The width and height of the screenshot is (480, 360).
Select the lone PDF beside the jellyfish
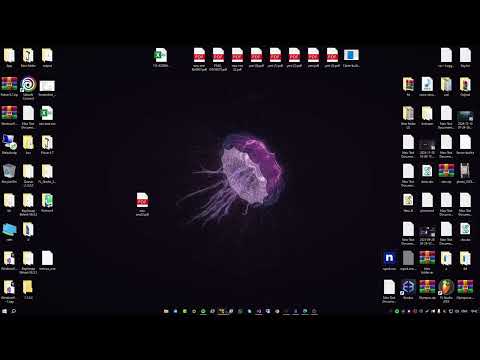[142, 200]
